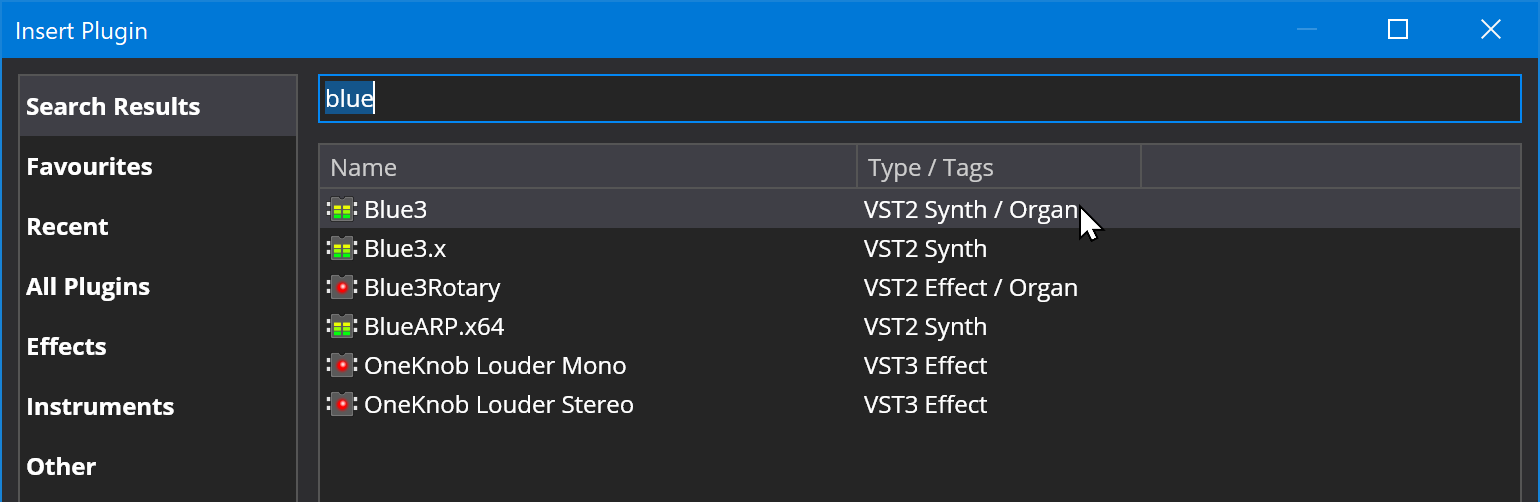Show the Recent plugins list
Viewport: 1540px width, 502px height.
pyautogui.click(x=158, y=227)
